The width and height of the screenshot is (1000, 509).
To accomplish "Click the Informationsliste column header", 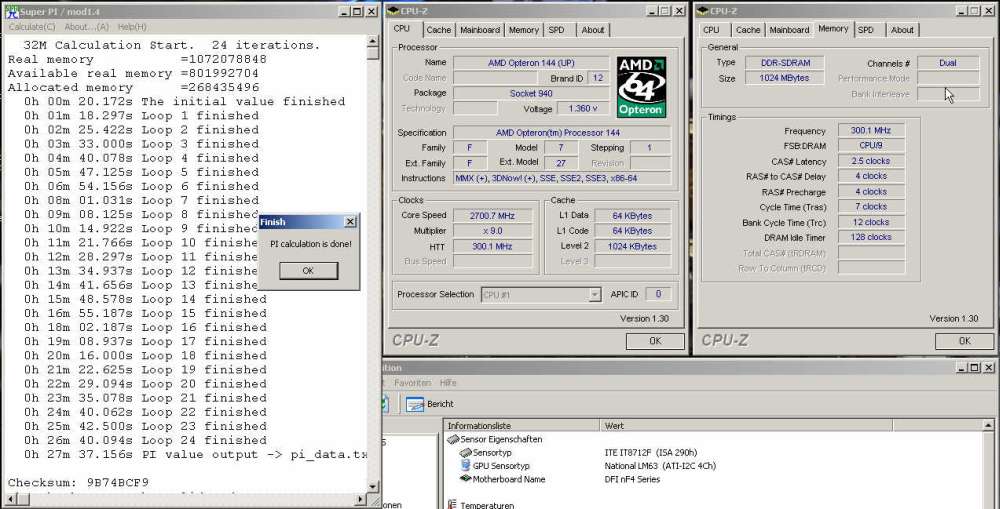I will 522,425.
